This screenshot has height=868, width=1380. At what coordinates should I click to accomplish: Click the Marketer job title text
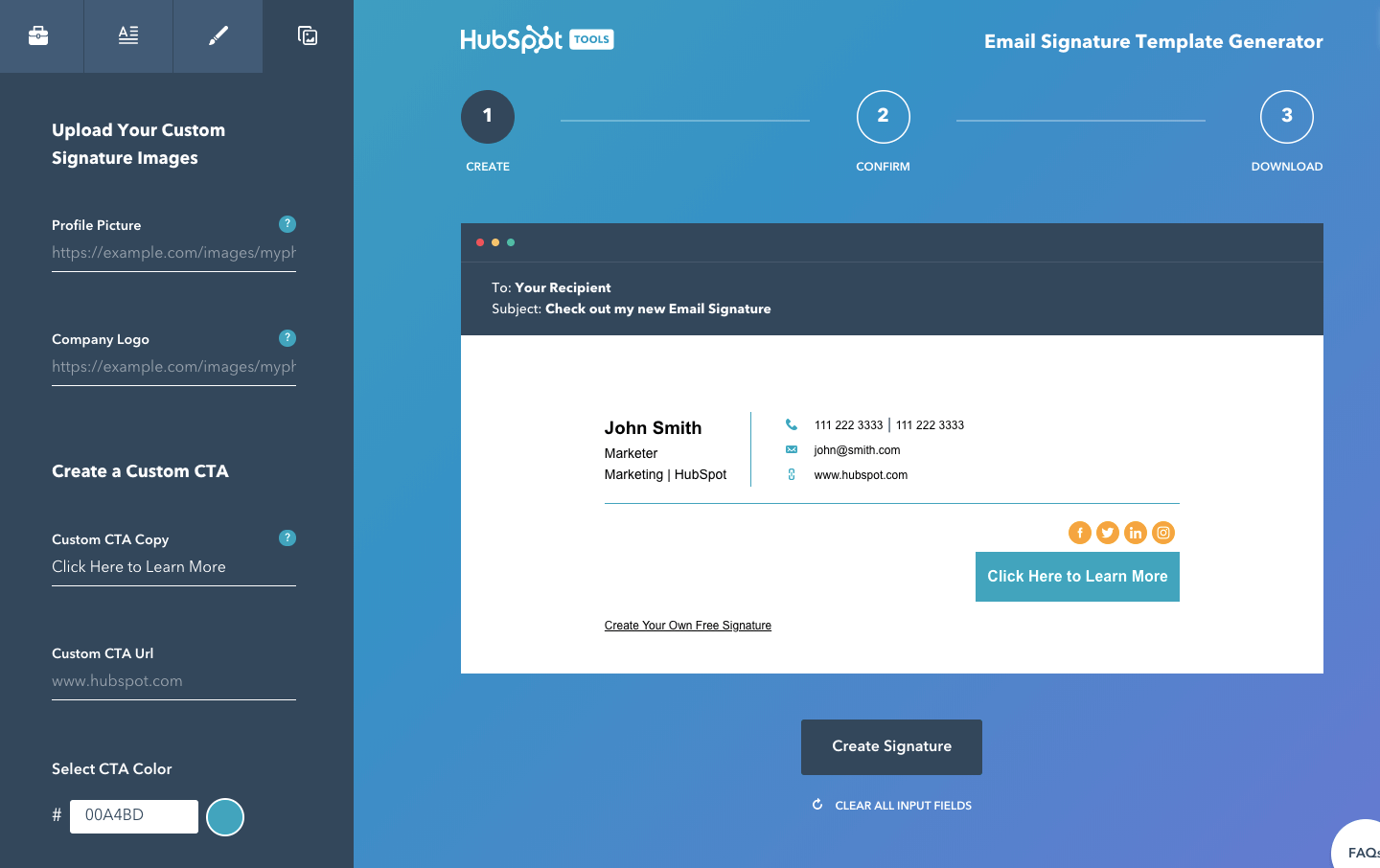pos(631,453)
